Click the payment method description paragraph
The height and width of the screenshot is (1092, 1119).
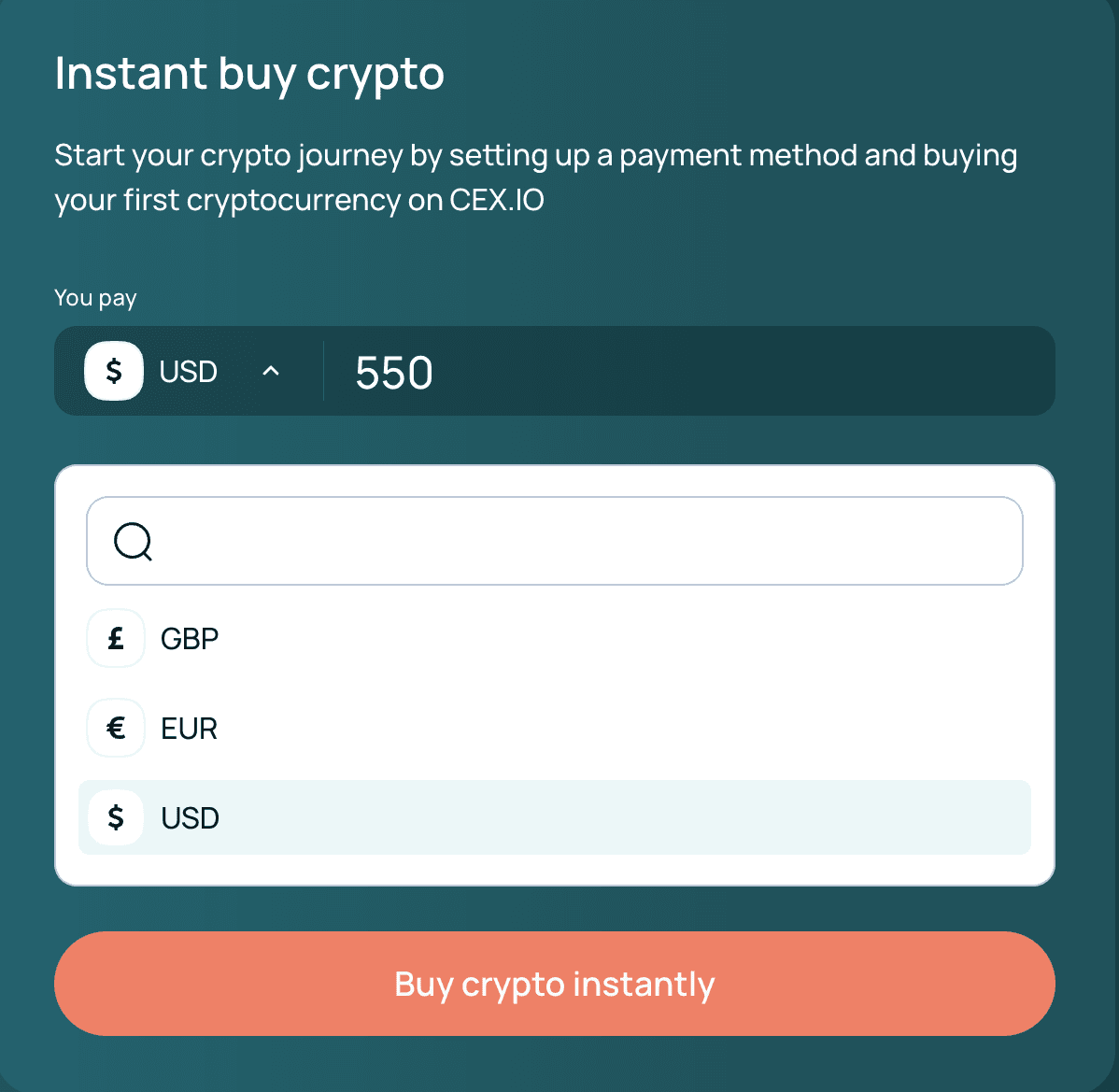[536, 177]
